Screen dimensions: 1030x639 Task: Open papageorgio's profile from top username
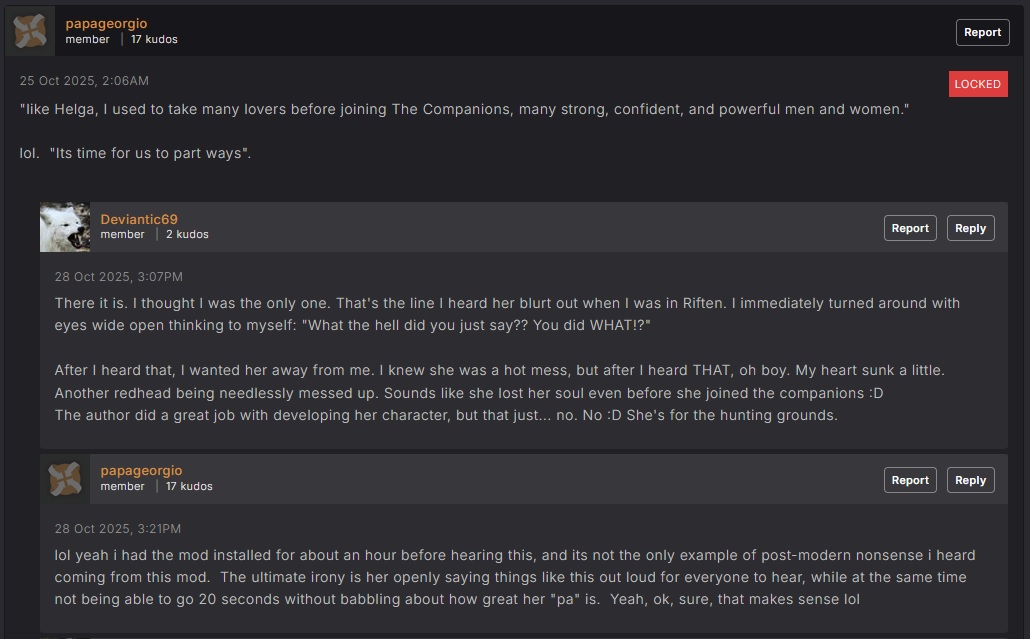[x=106, y=24]
